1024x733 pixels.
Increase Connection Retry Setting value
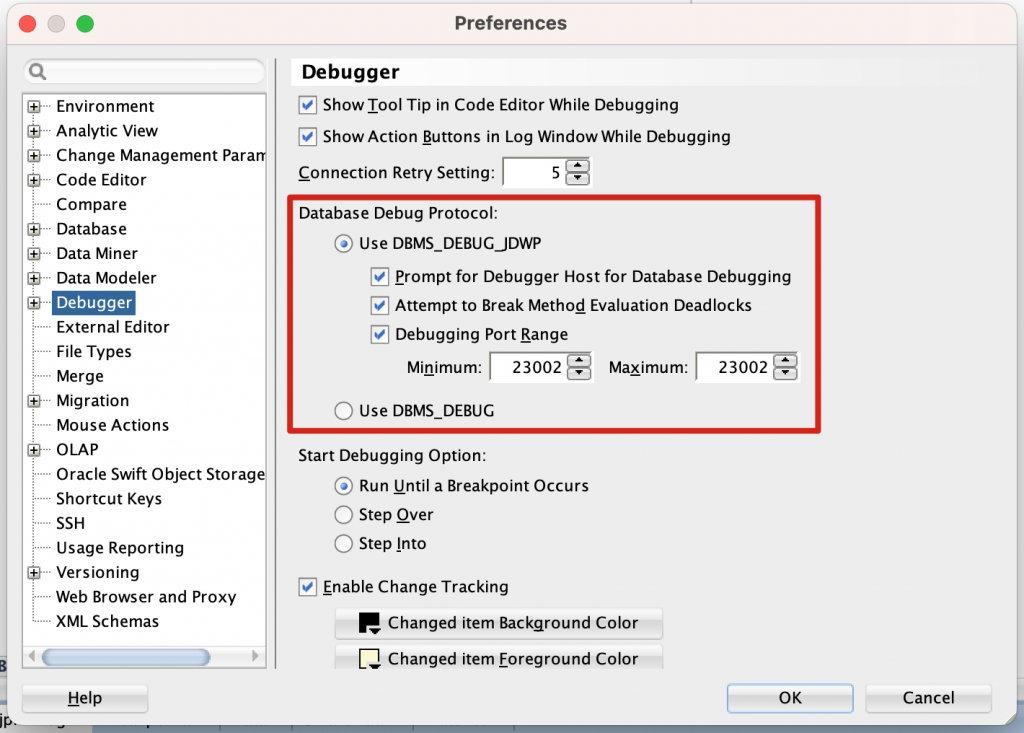point(577,166)
